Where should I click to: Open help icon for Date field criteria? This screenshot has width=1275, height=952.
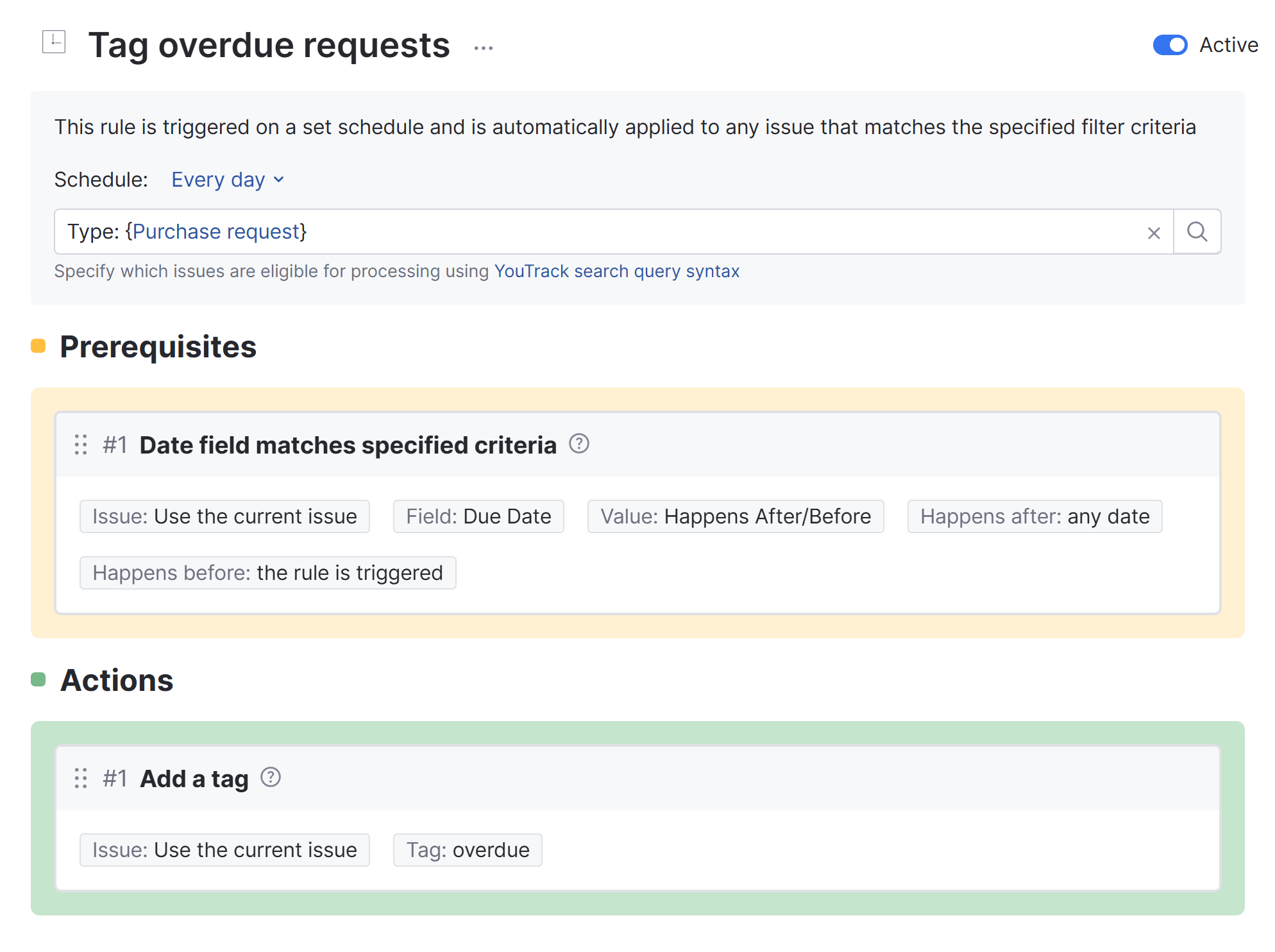point(578,444)
